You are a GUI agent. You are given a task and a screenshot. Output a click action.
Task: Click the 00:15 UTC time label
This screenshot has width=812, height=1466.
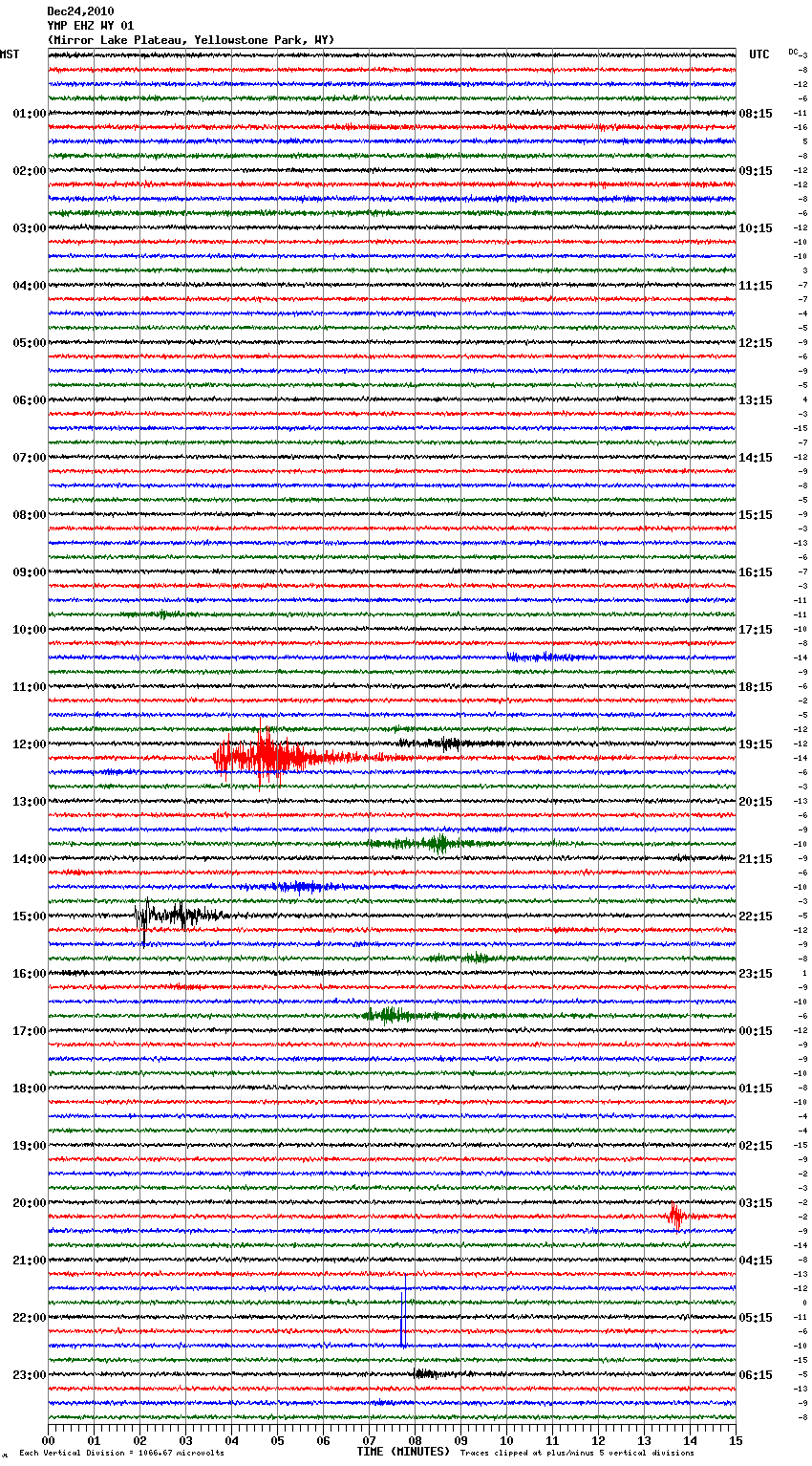point(756,1031)
